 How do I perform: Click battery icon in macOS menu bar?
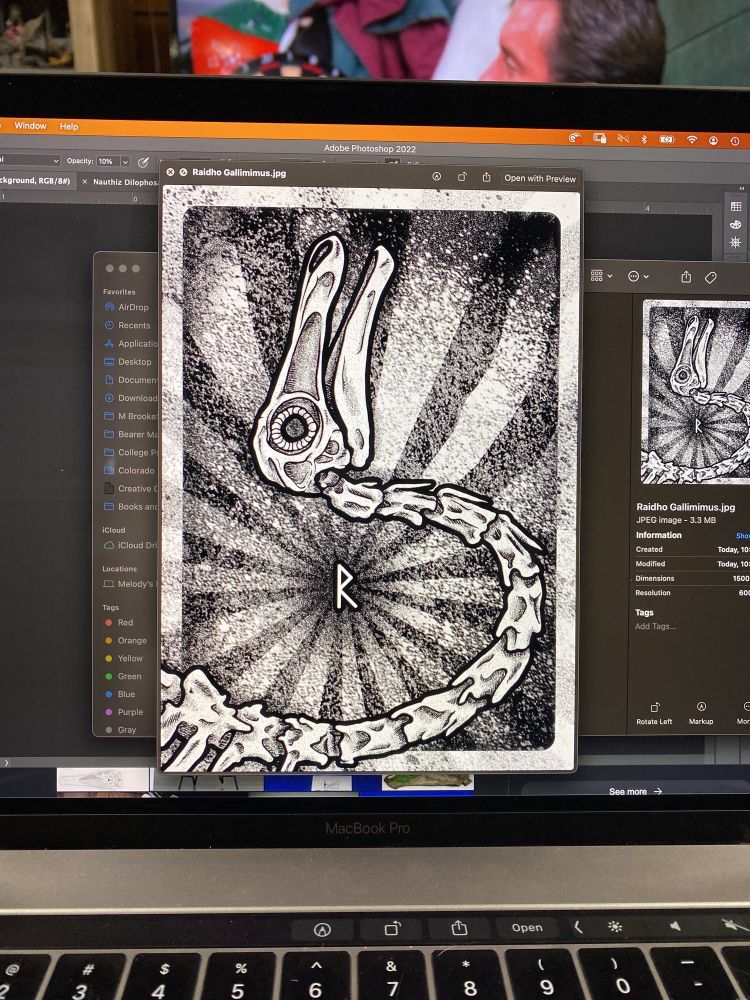tap(667, 139)
